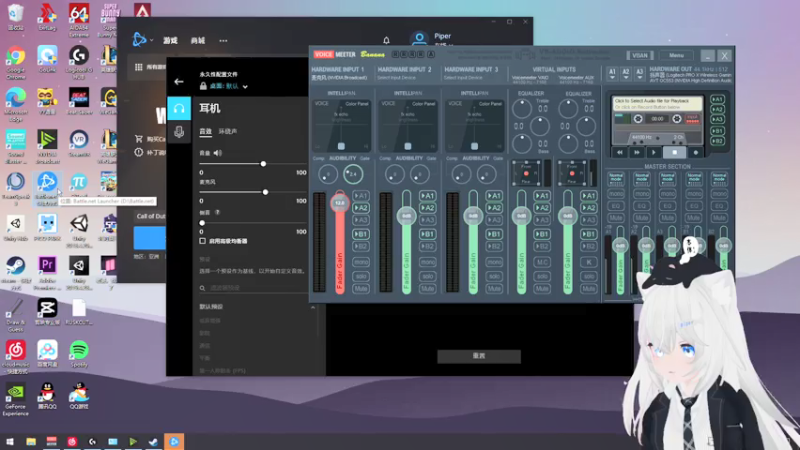The image size is (800, 450).
Task: Toggle solo on Hardware Input 2
Action: tap(428, 276)
